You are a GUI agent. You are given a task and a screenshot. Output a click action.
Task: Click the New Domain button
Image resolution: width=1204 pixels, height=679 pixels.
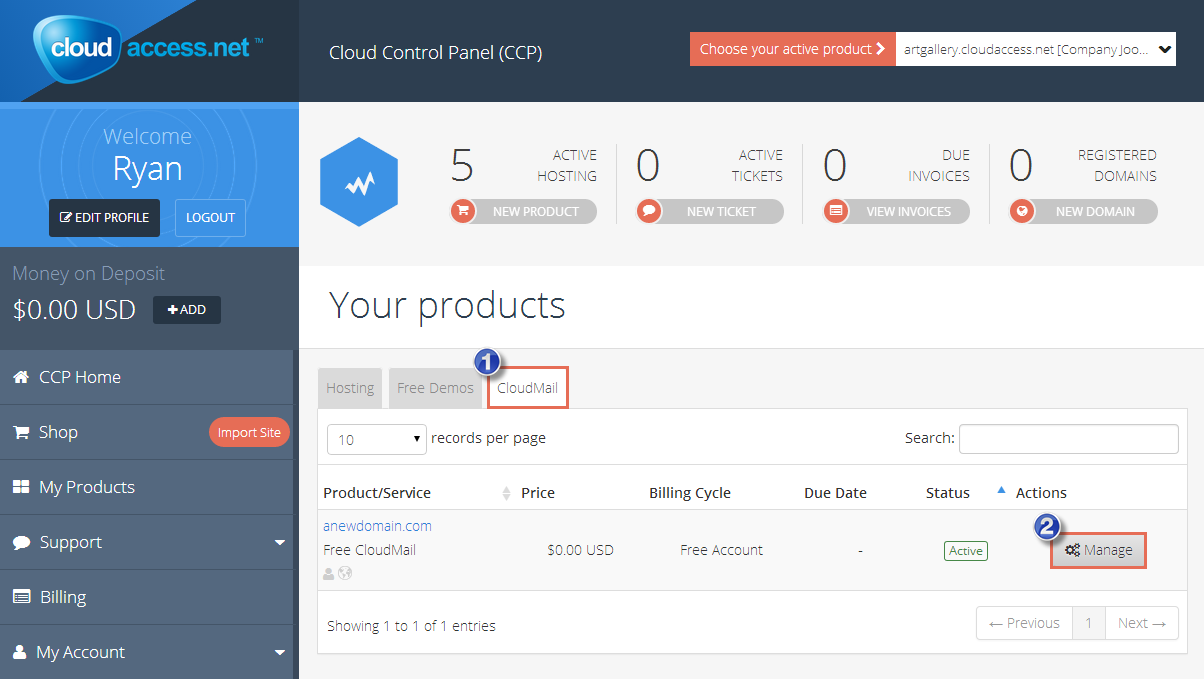1083,211
